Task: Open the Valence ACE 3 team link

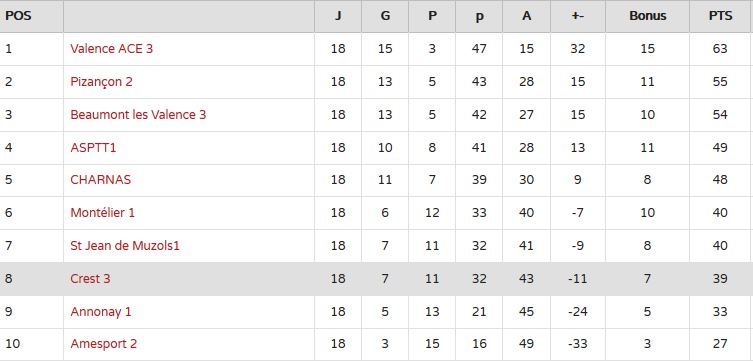Action: pos(111,49)
